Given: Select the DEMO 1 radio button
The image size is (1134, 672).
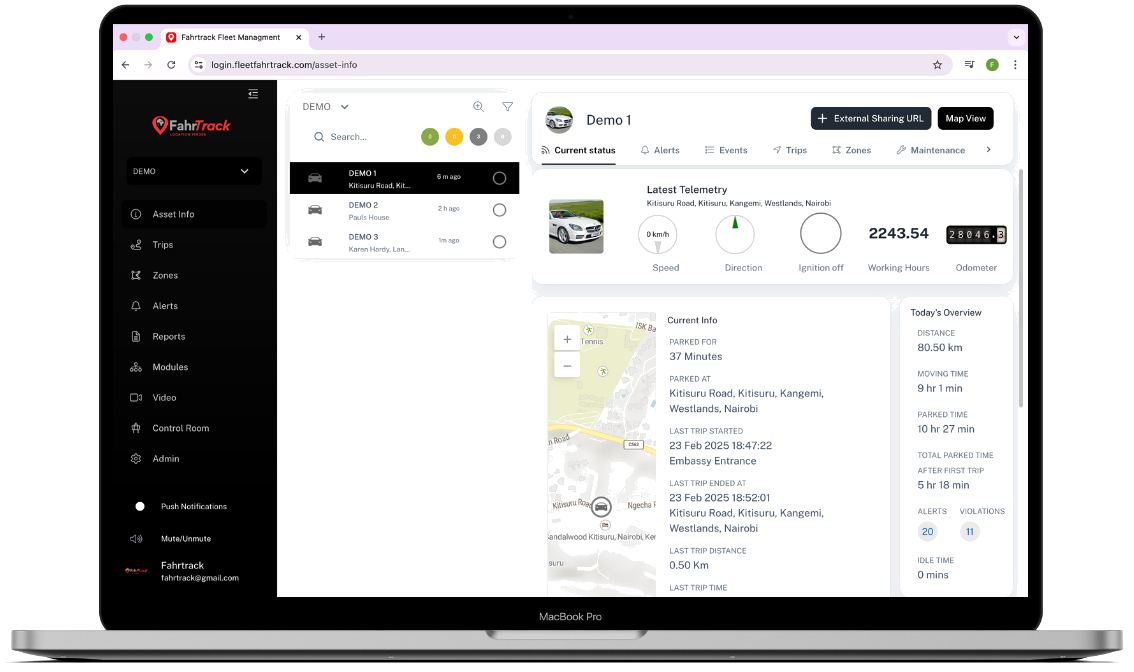Looking at the screenshot, I should [499, 178].
